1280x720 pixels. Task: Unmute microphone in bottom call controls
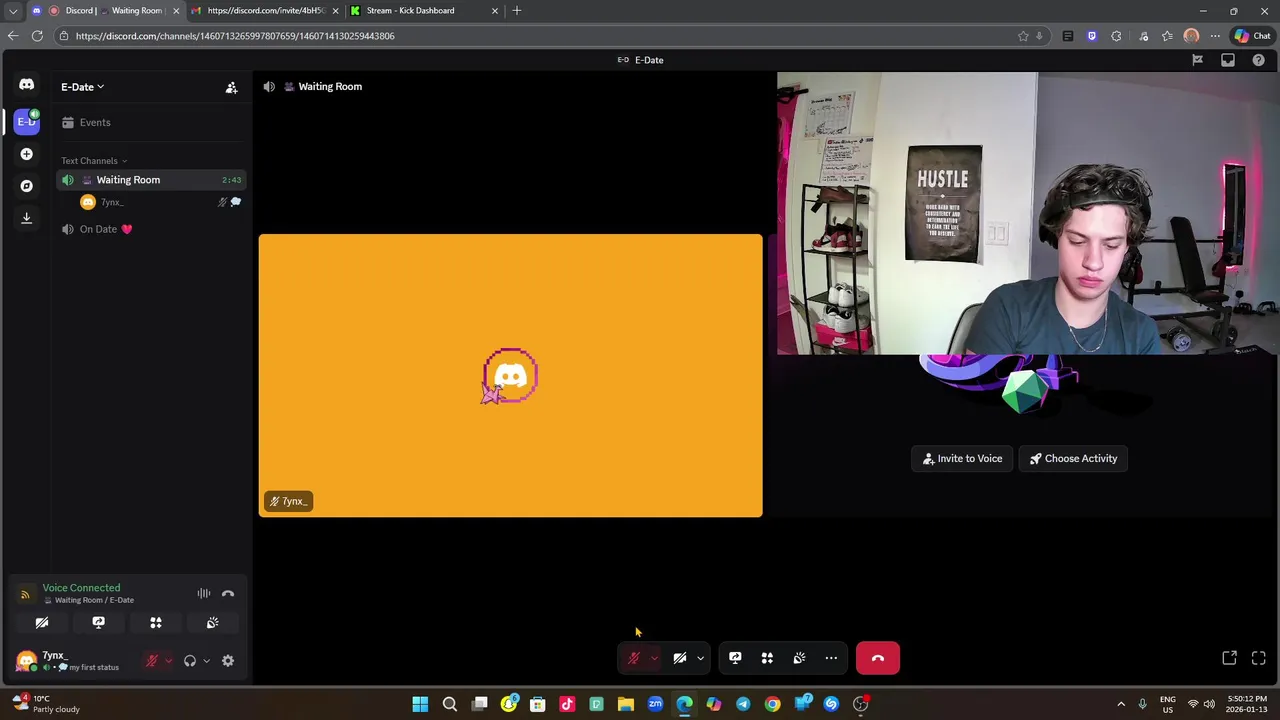(634, 658)
